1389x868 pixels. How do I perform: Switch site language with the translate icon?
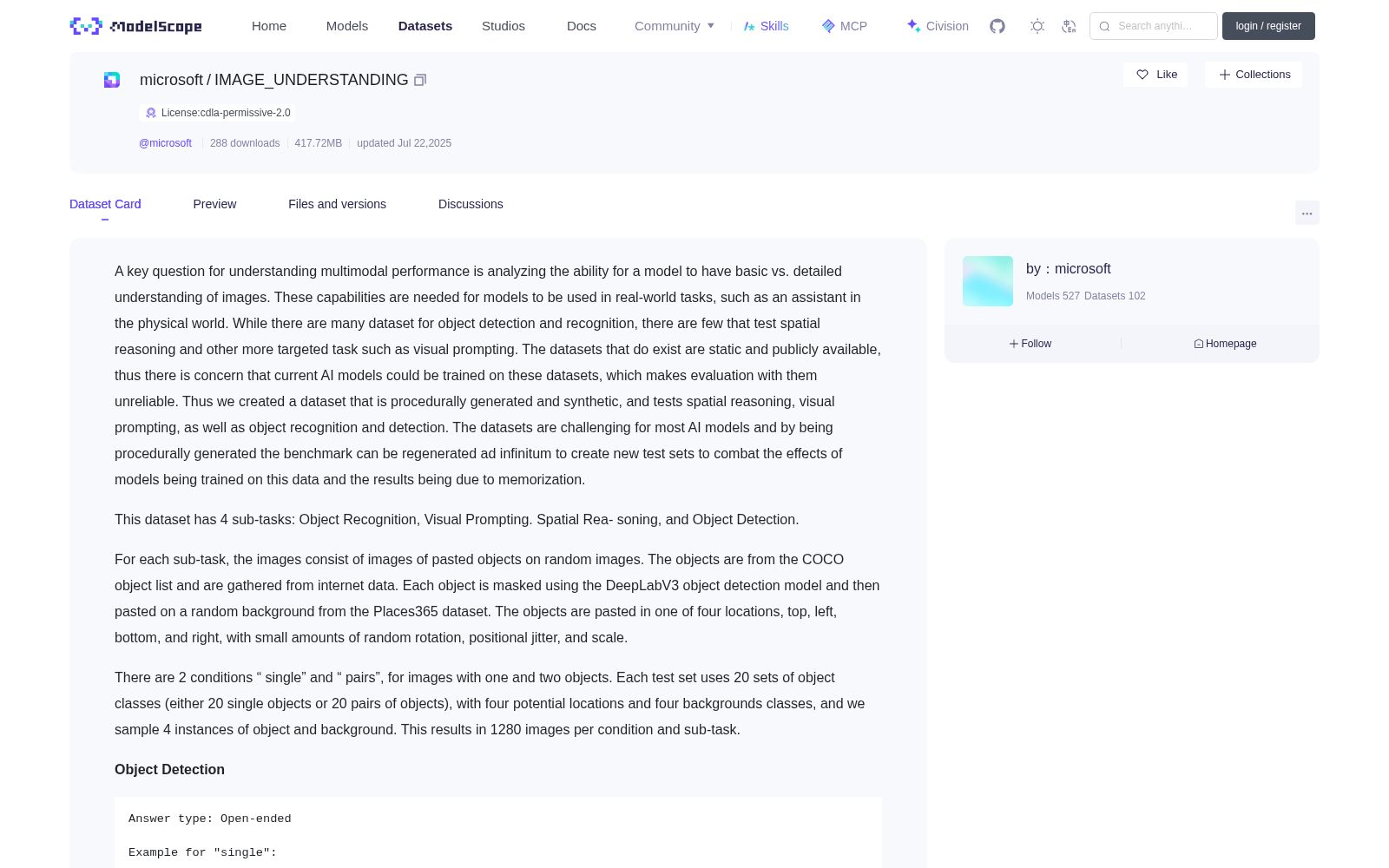(1069, 26)
